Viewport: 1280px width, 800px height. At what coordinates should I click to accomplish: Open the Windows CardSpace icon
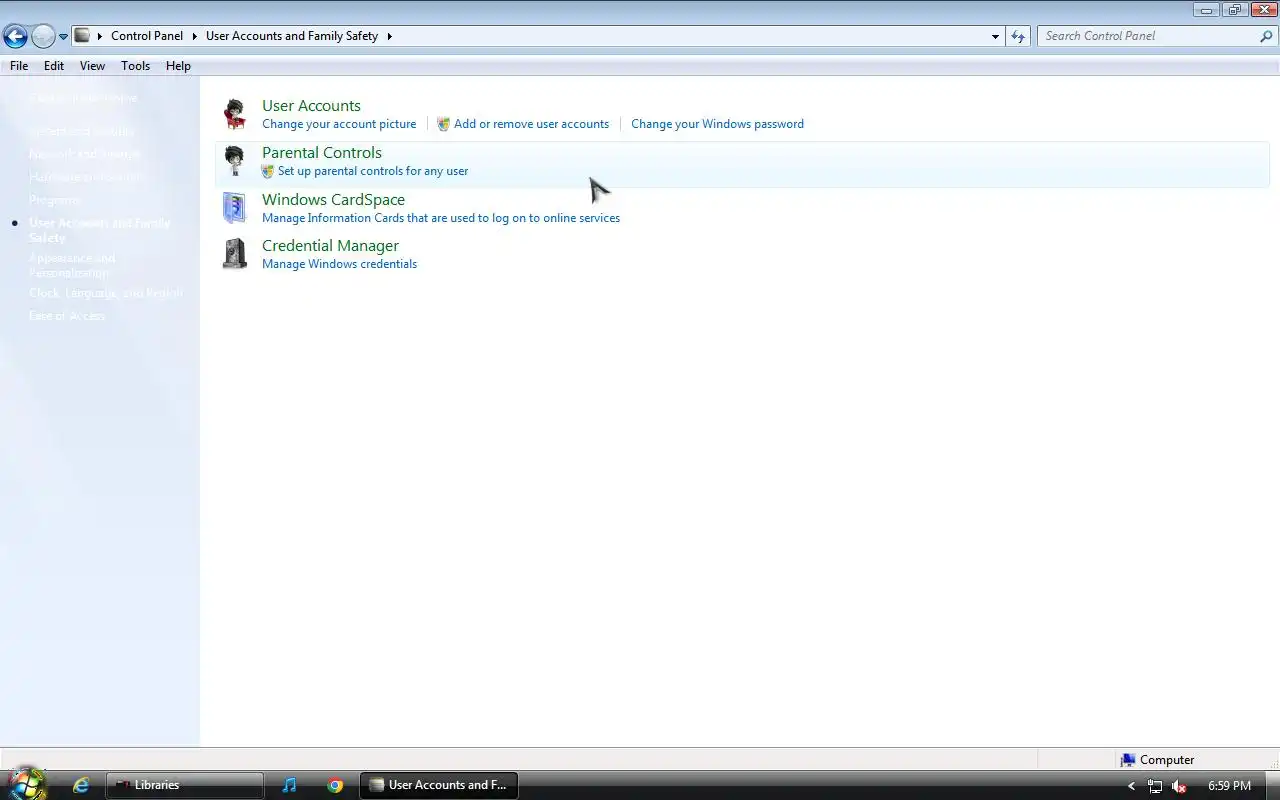point(235,207)
